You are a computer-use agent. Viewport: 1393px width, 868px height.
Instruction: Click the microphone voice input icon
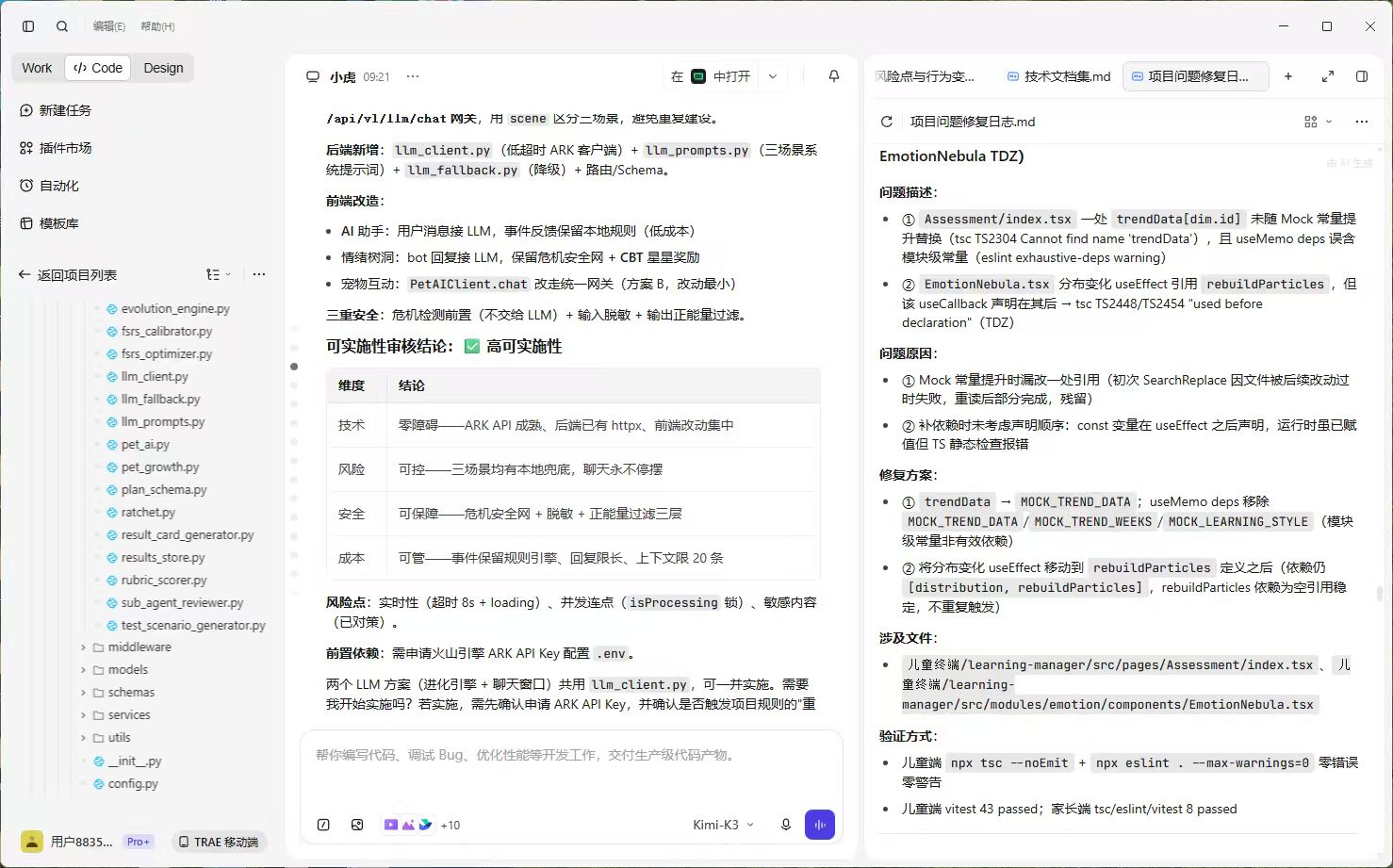[785, 825]
